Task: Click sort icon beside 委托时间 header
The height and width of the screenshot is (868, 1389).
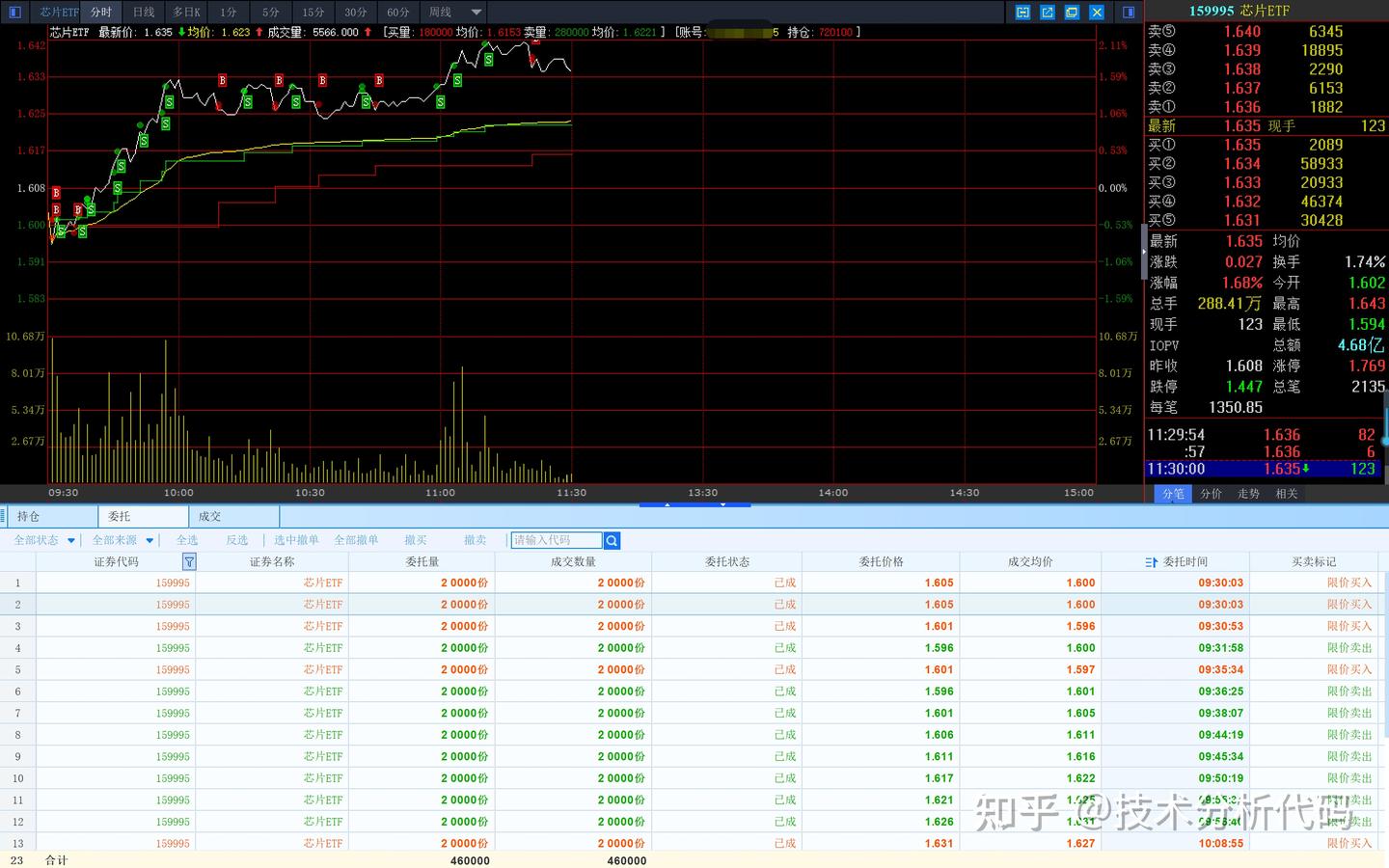Action: click(1151, 561)
